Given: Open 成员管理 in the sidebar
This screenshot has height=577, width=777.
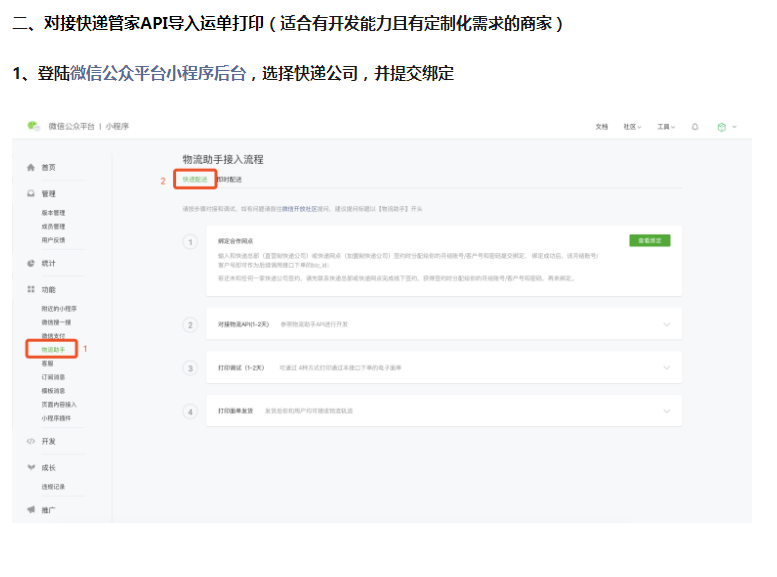Looking at the screenshot, I should pos(53,227).
